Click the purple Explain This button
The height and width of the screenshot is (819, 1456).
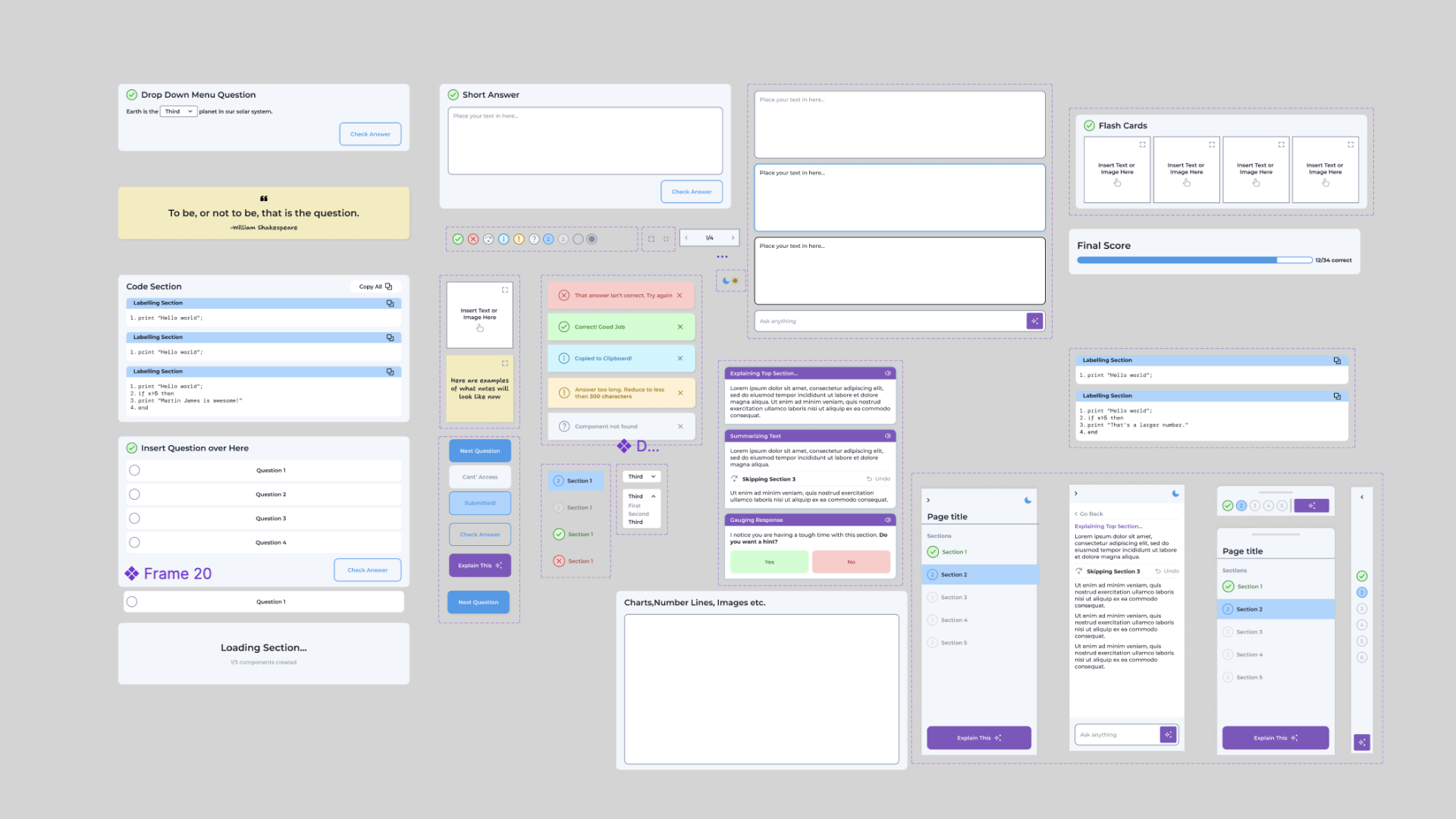pos(479,566)
